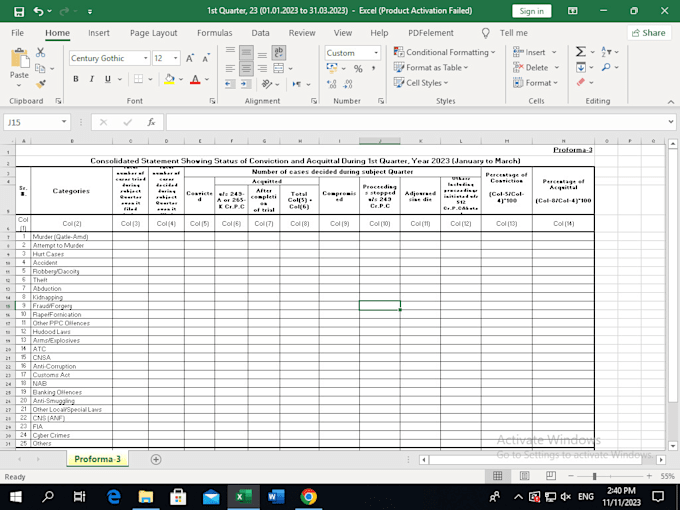Collapse the ribbon with chevron

pyautogui.click(x=671, y=101)
